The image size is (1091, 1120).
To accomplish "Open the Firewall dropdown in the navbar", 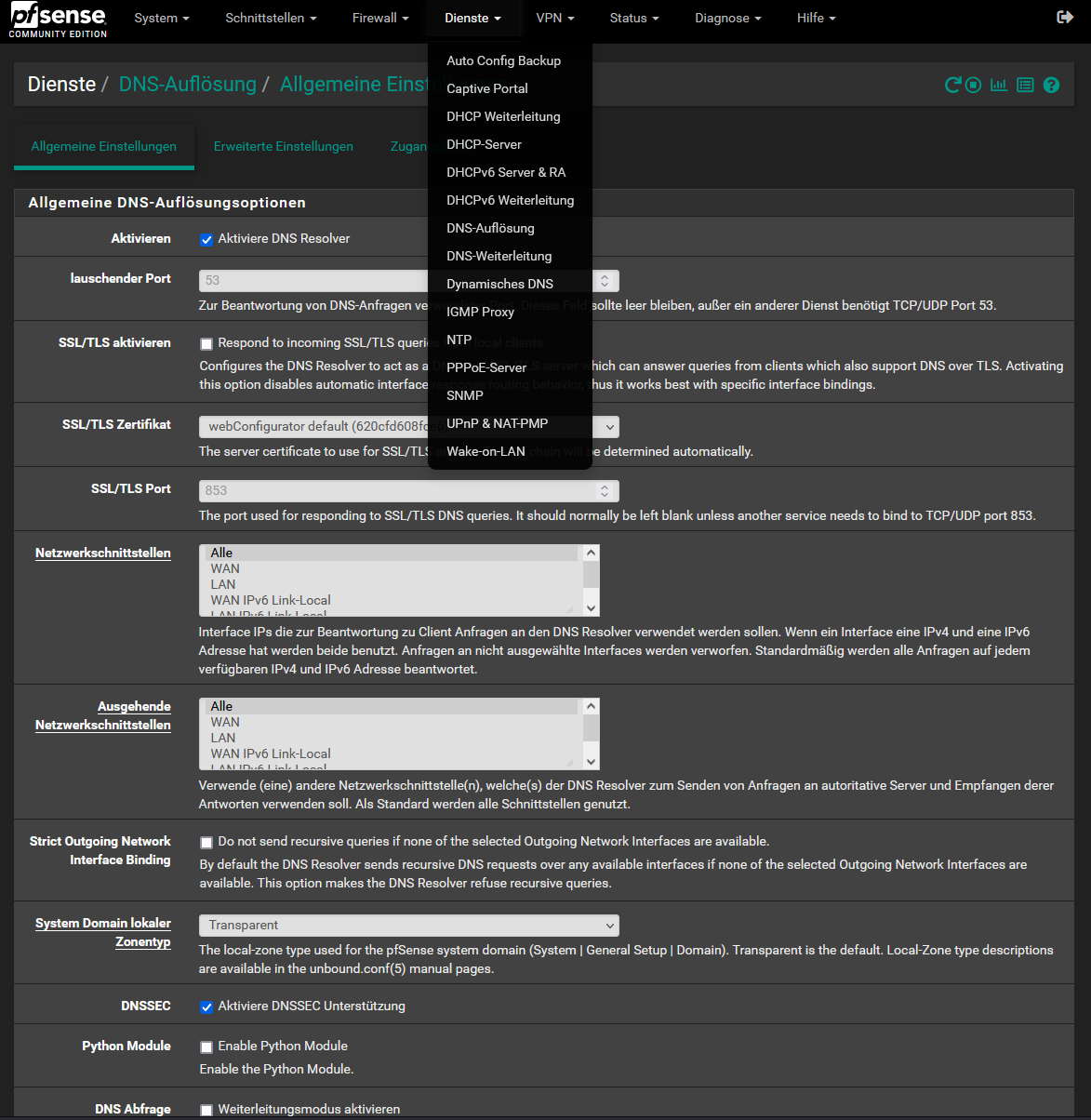I will (380, 18).
